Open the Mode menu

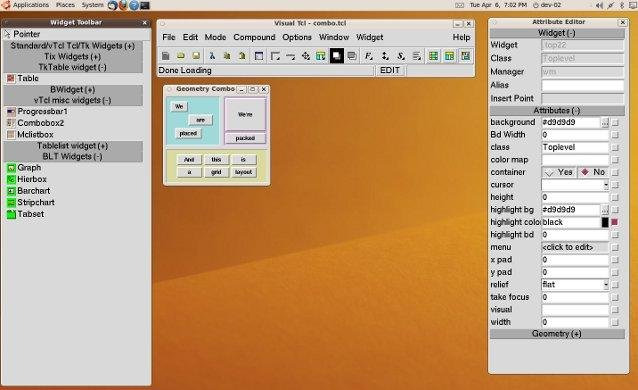coord(215,37)
